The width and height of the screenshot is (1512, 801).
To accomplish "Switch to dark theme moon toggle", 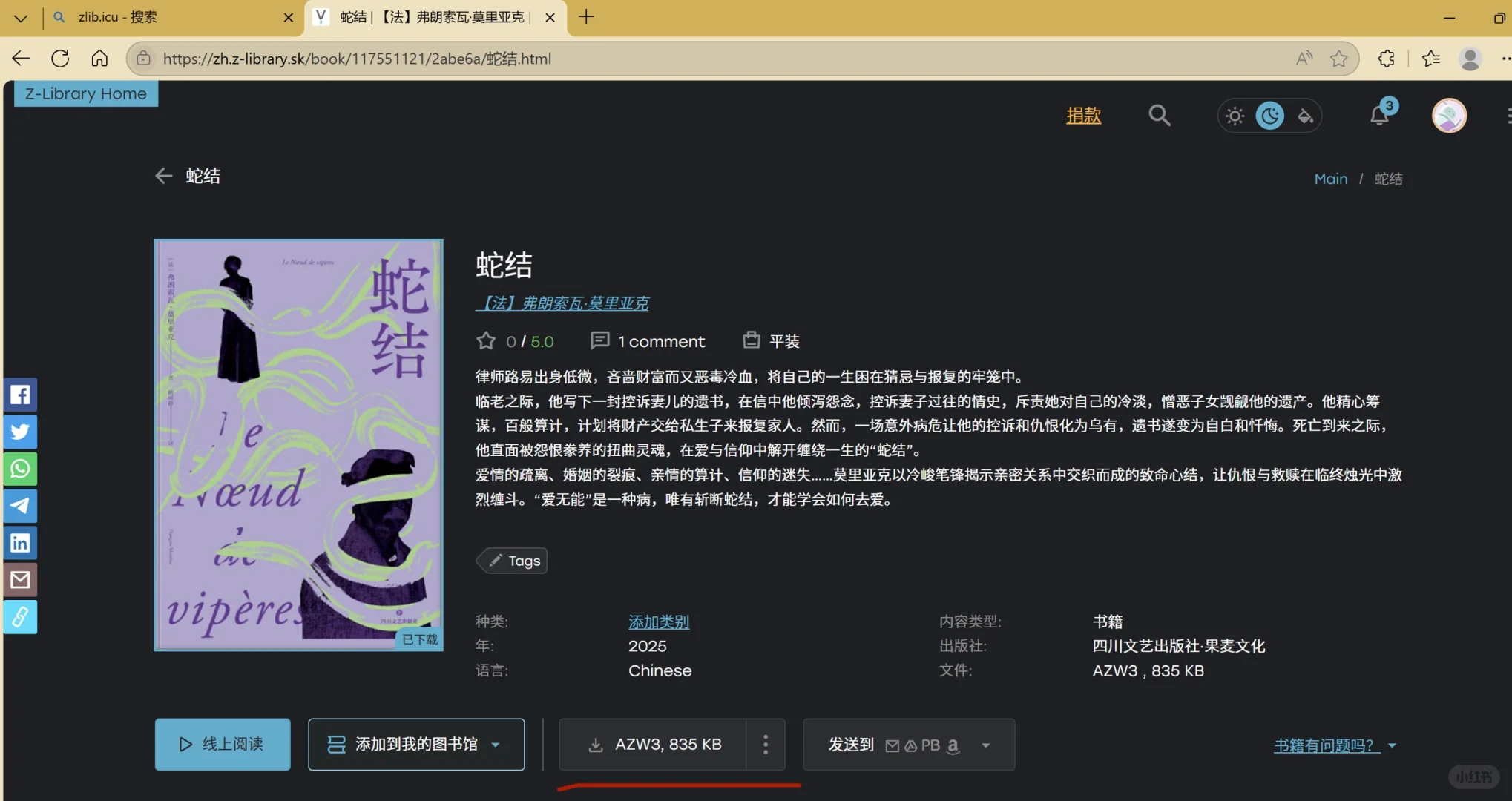I will pos(1270,116).
